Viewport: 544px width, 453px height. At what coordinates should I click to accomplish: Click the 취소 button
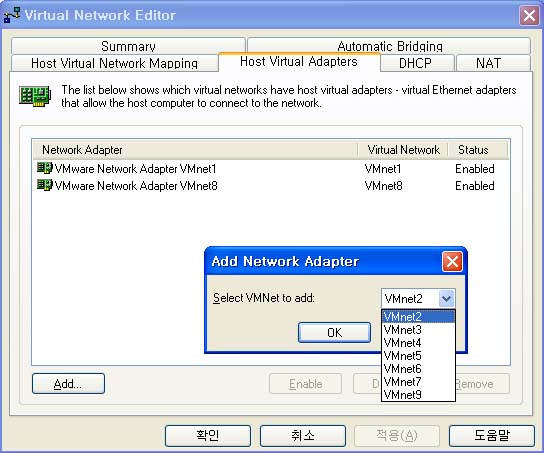pos(303,436)
